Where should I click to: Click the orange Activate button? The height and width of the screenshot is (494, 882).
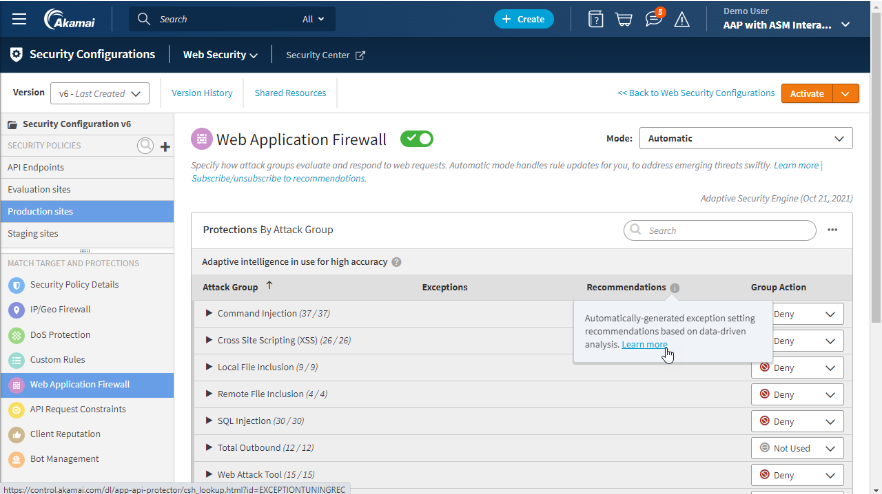806,93
